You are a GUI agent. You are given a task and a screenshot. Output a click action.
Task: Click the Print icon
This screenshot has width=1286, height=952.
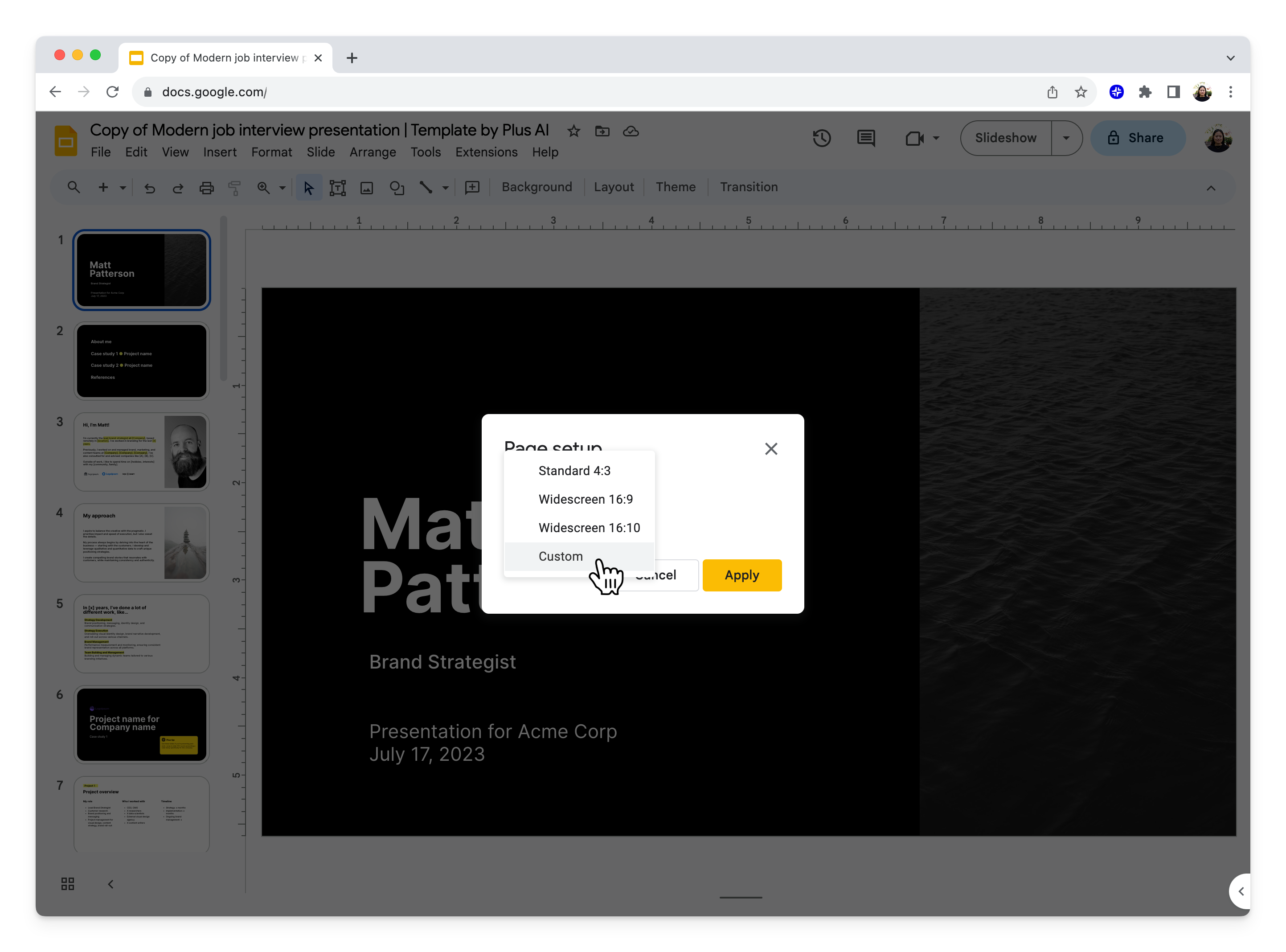[206, 188]
